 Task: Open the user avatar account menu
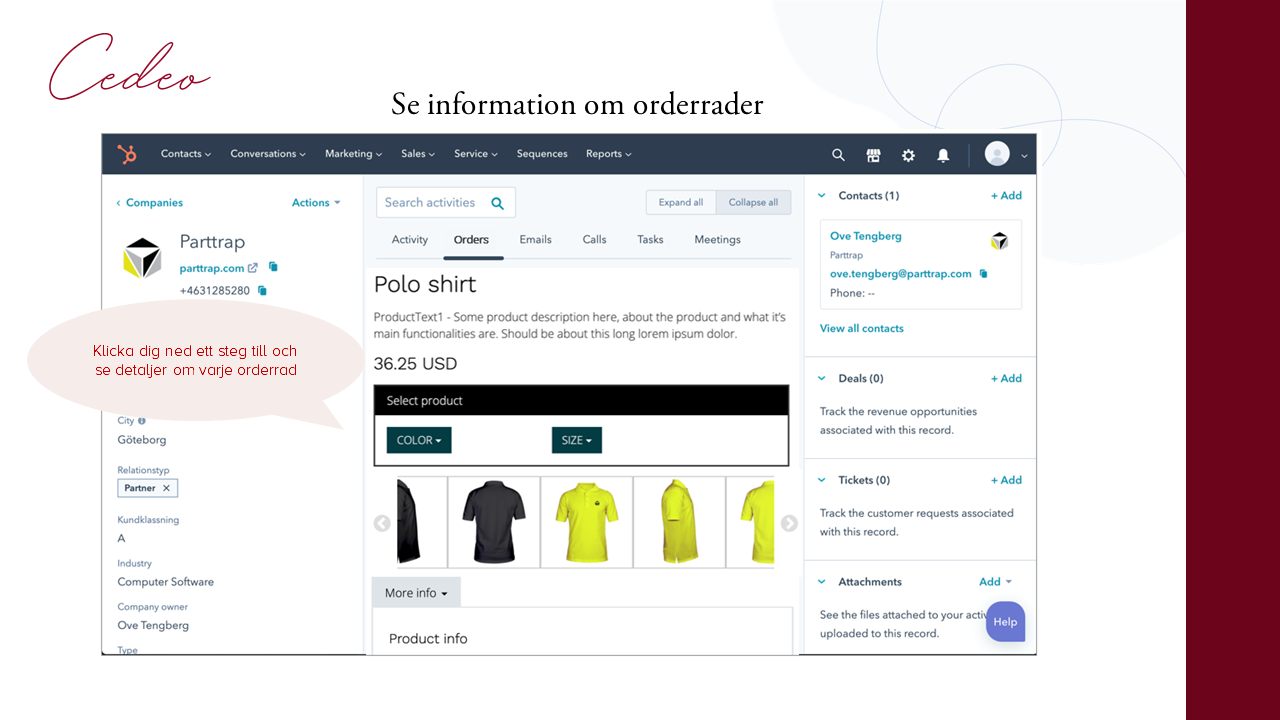[1005, 154]
